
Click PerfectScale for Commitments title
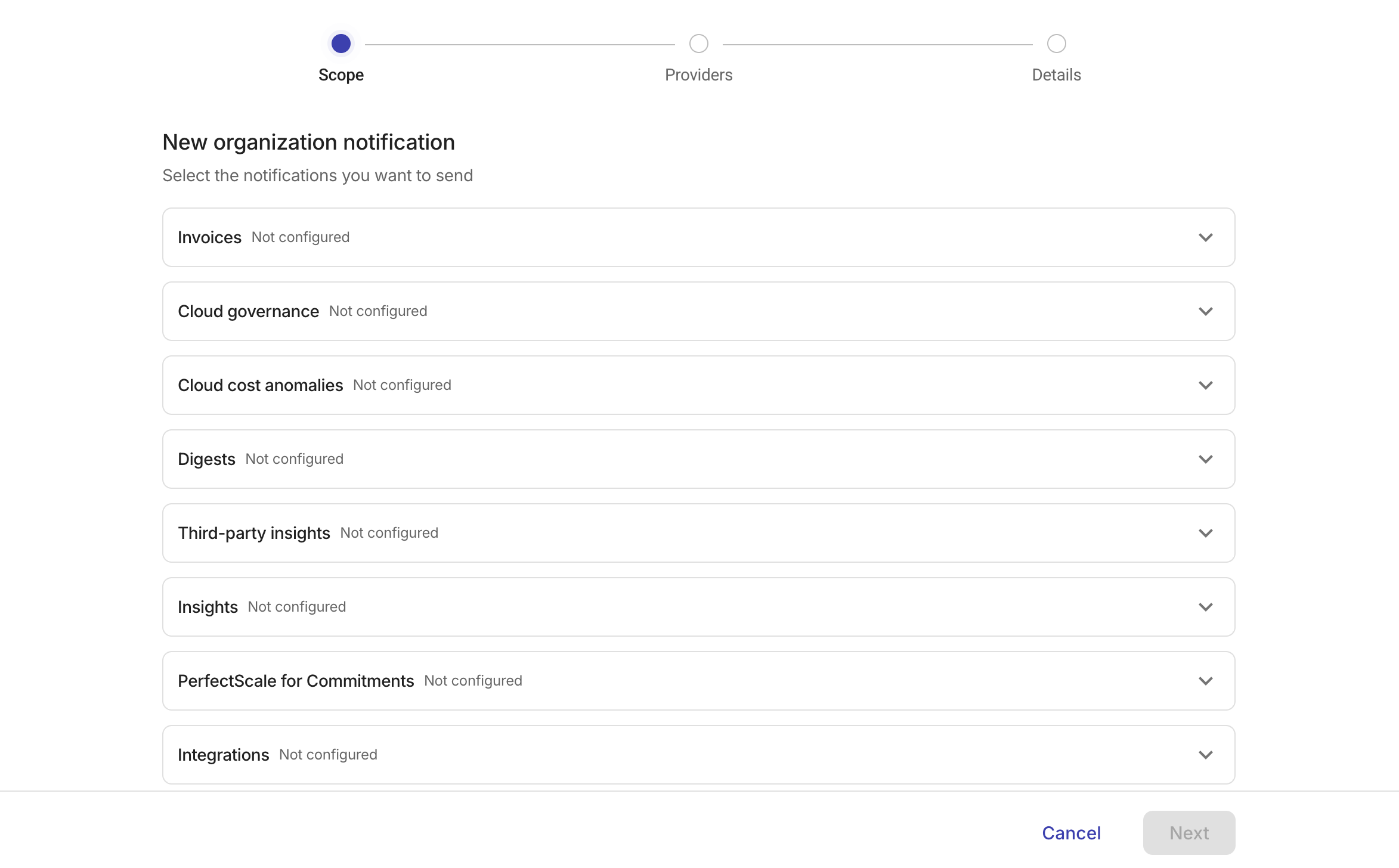point(296,681)
